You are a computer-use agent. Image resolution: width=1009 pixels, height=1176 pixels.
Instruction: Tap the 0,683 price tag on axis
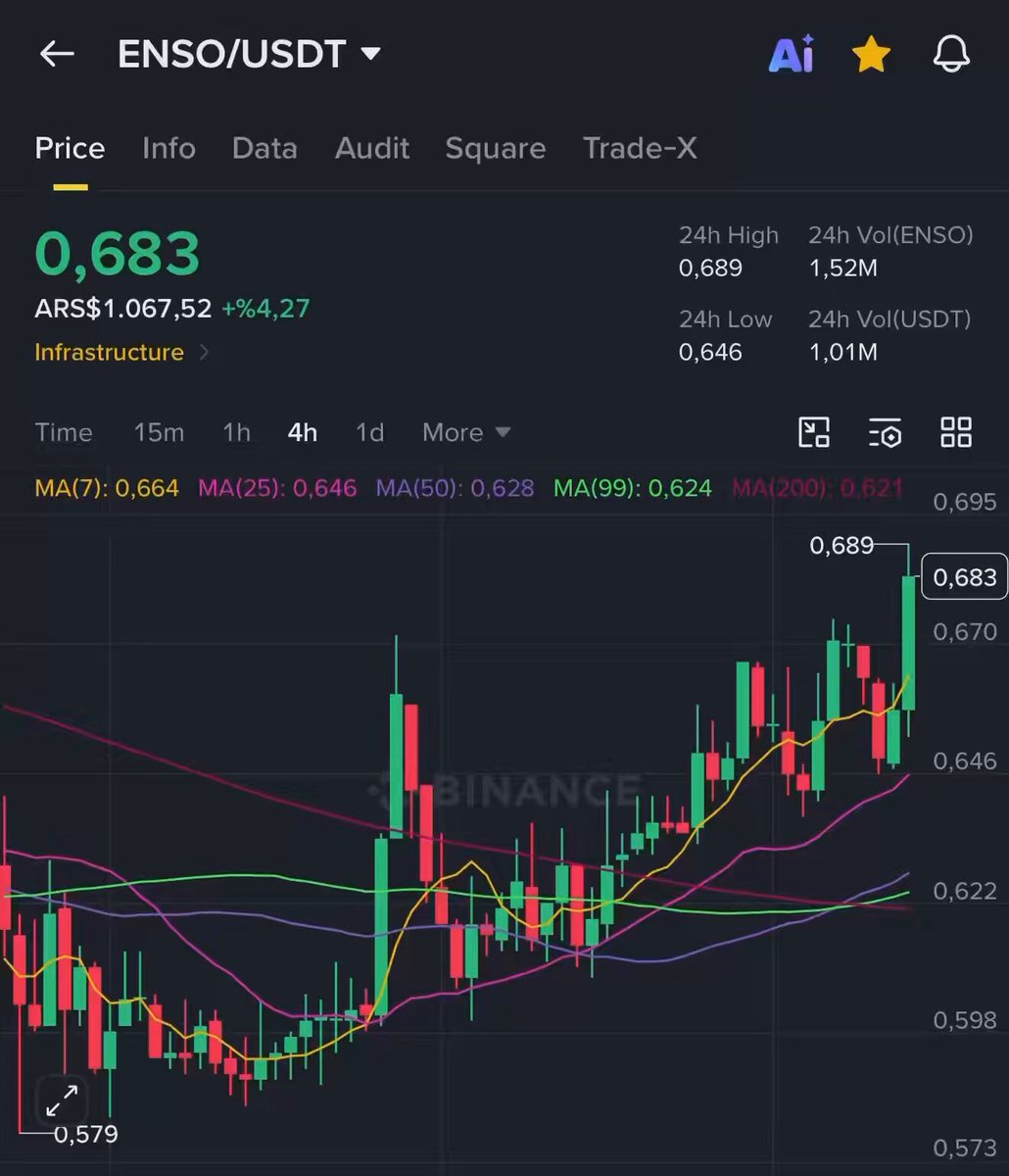(965, 577)
